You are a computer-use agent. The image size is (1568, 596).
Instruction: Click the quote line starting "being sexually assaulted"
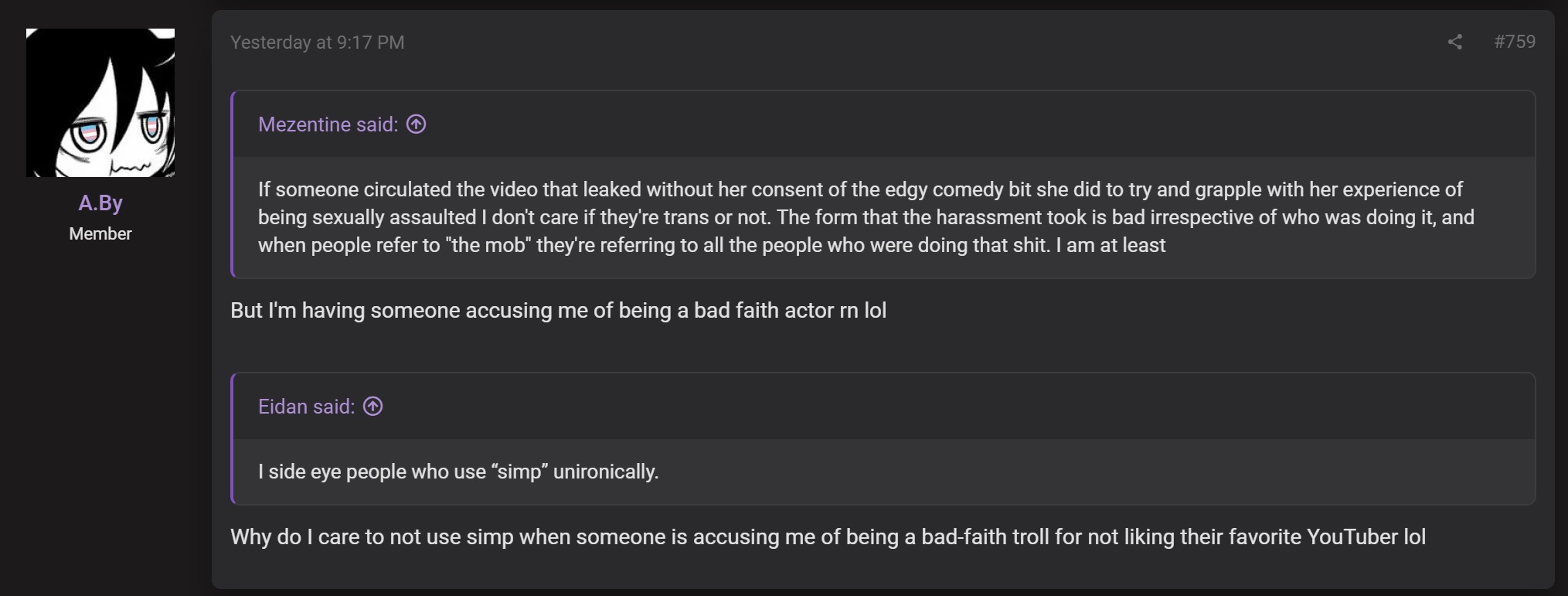(866, 217)
